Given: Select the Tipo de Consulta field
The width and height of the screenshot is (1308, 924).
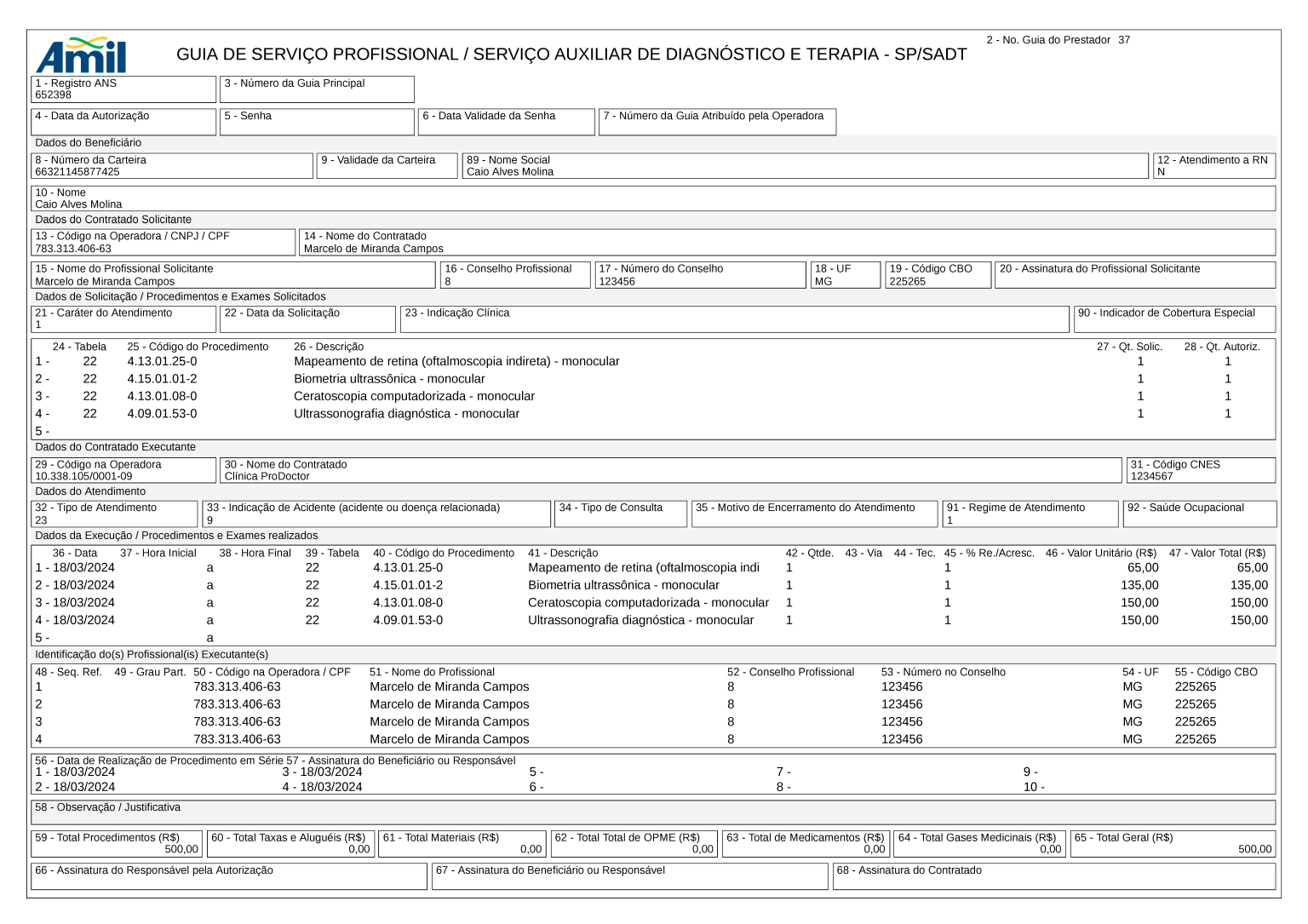Looking at the screenshot, I should click(621, 514).
